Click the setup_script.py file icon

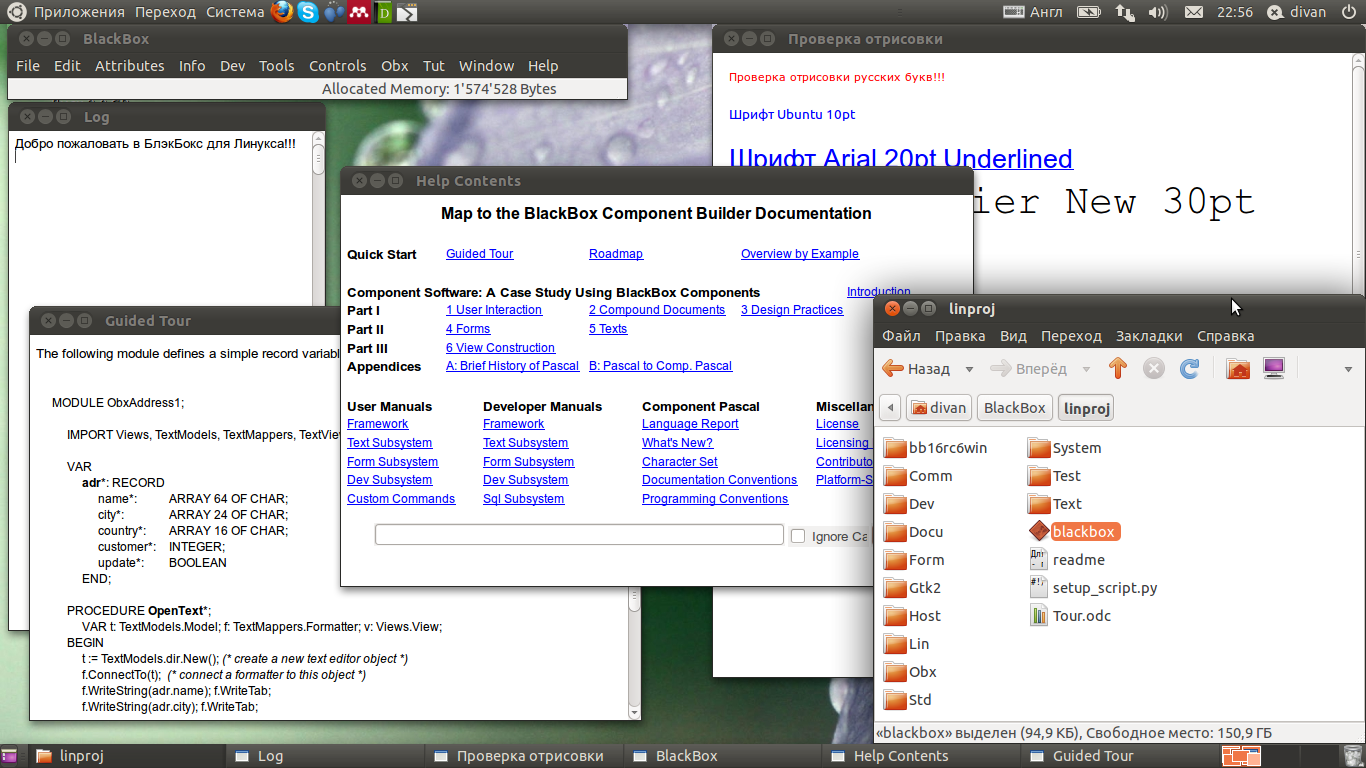(1038, 588)
